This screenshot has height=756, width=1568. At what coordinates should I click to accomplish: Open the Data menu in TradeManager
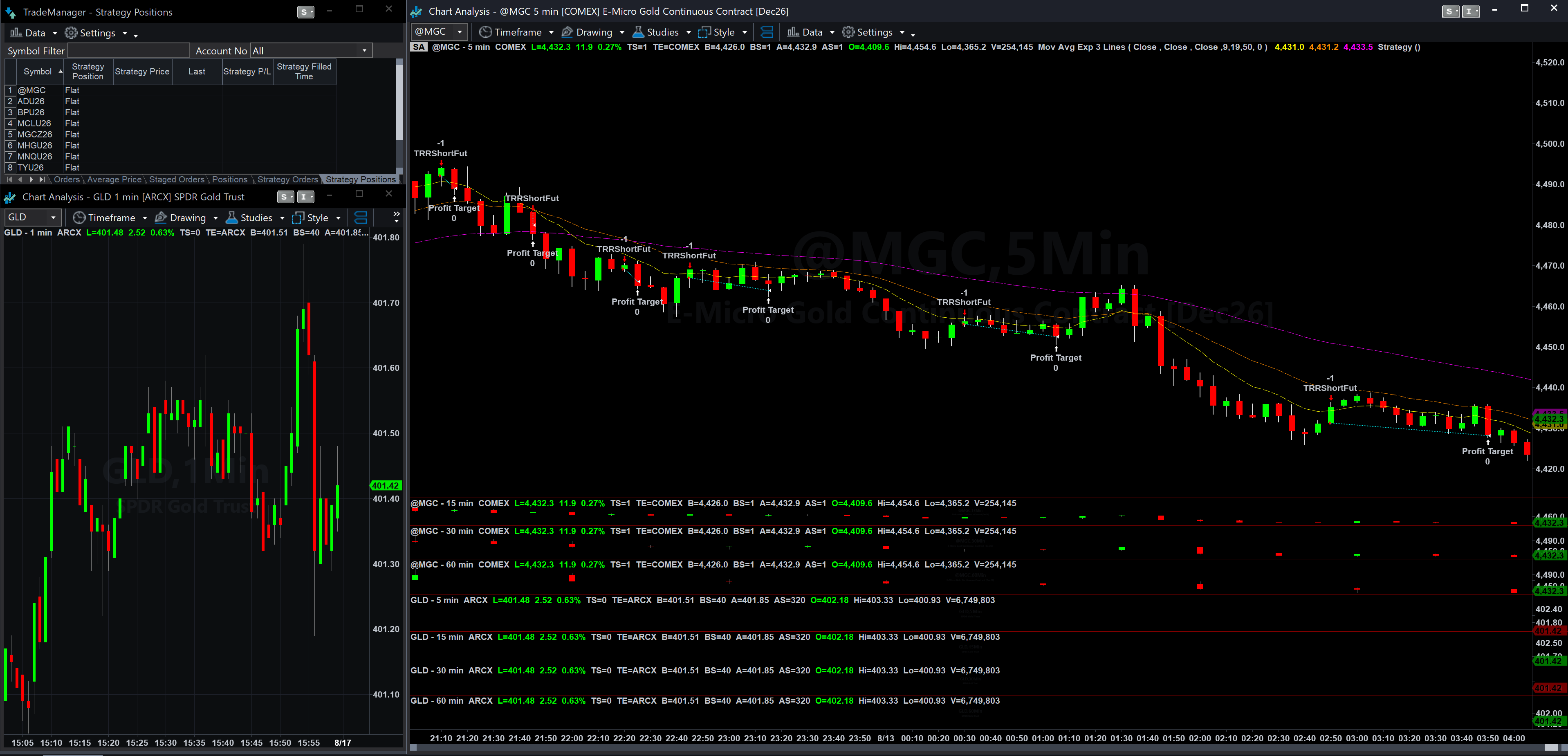34,33
